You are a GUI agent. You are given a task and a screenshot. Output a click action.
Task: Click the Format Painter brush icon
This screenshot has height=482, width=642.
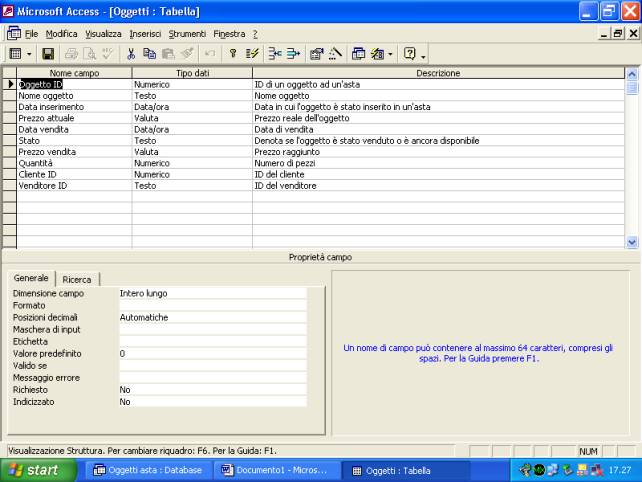(x=187, y=54)
